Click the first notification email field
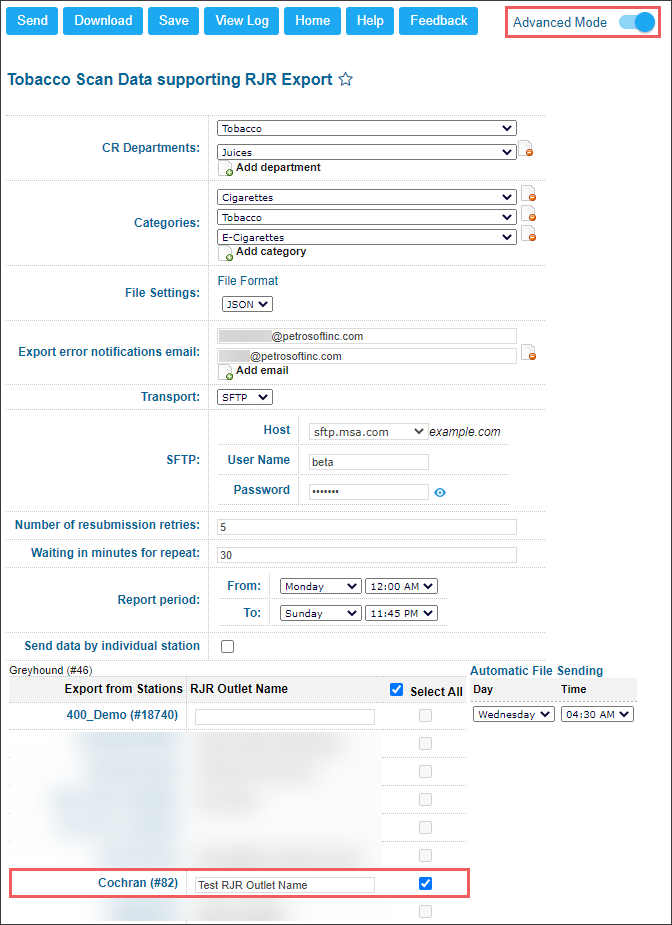The width and height of the screenshot is (672, 925). point(366,336)
